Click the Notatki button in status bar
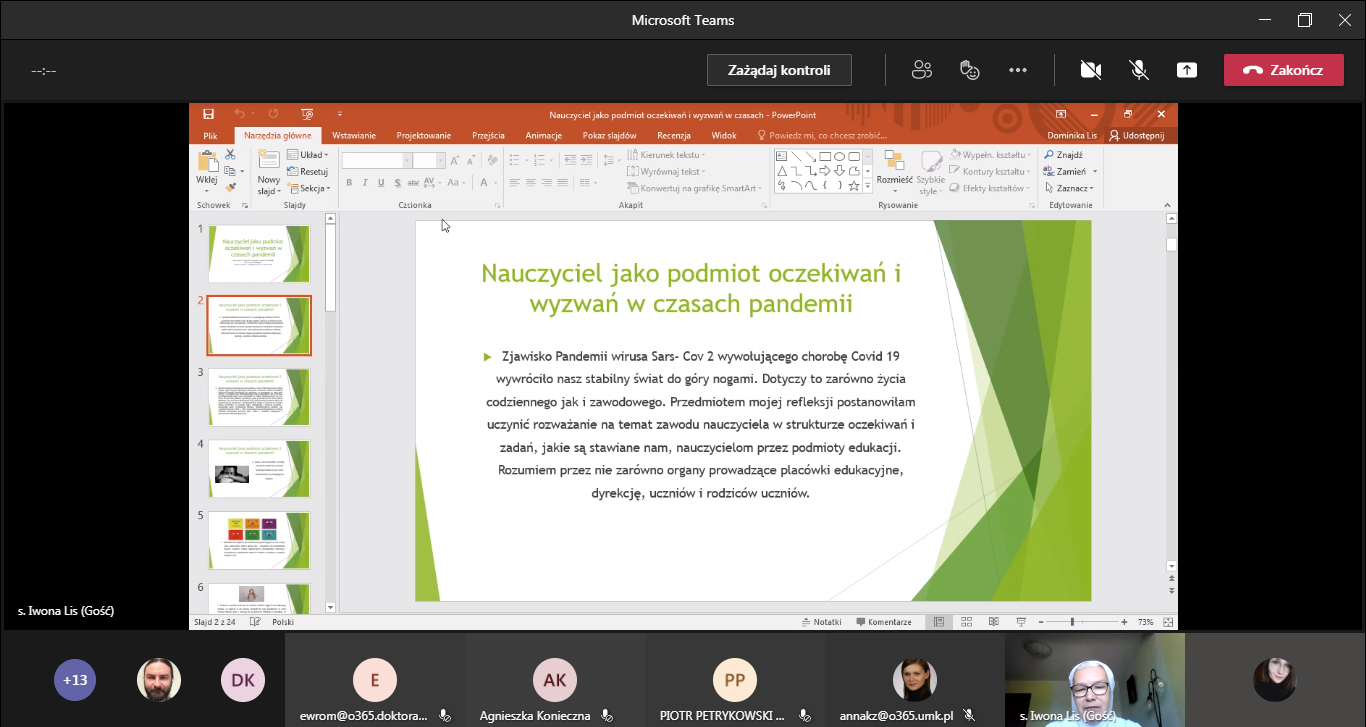This screenshot has width=1366, height=727. pyautogui.click(x=821, y=622)
